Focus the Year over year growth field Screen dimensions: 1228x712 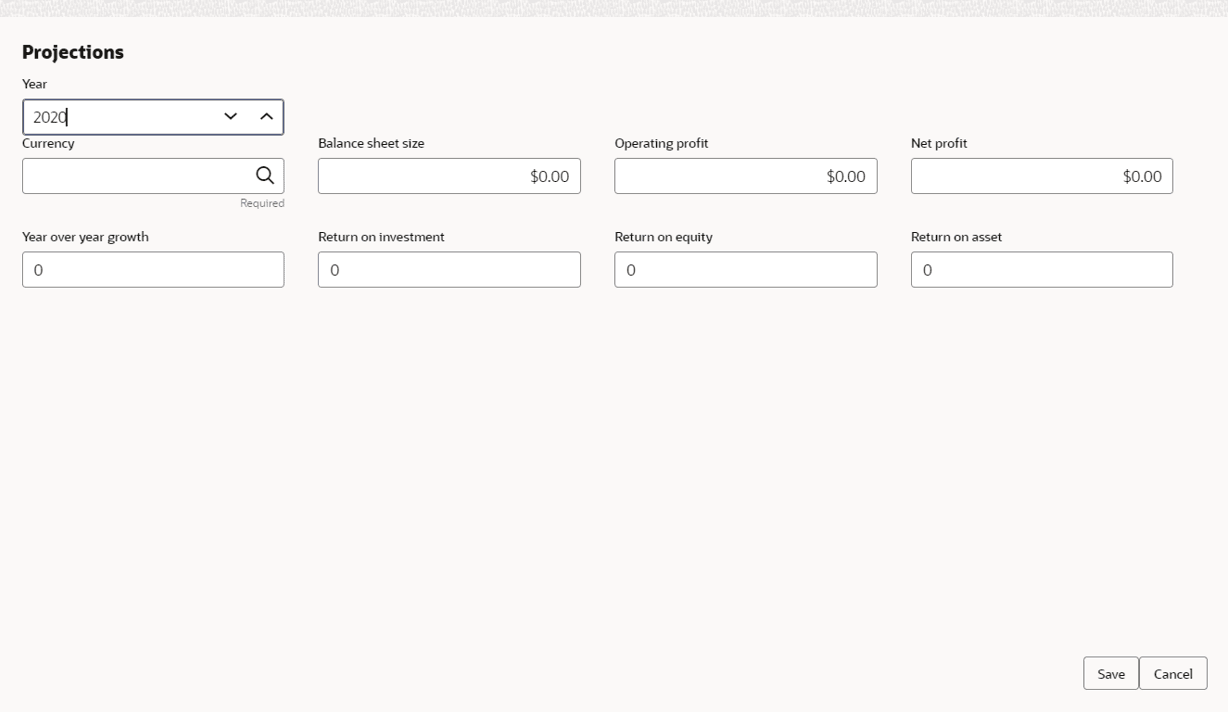[x=153, y=270]
